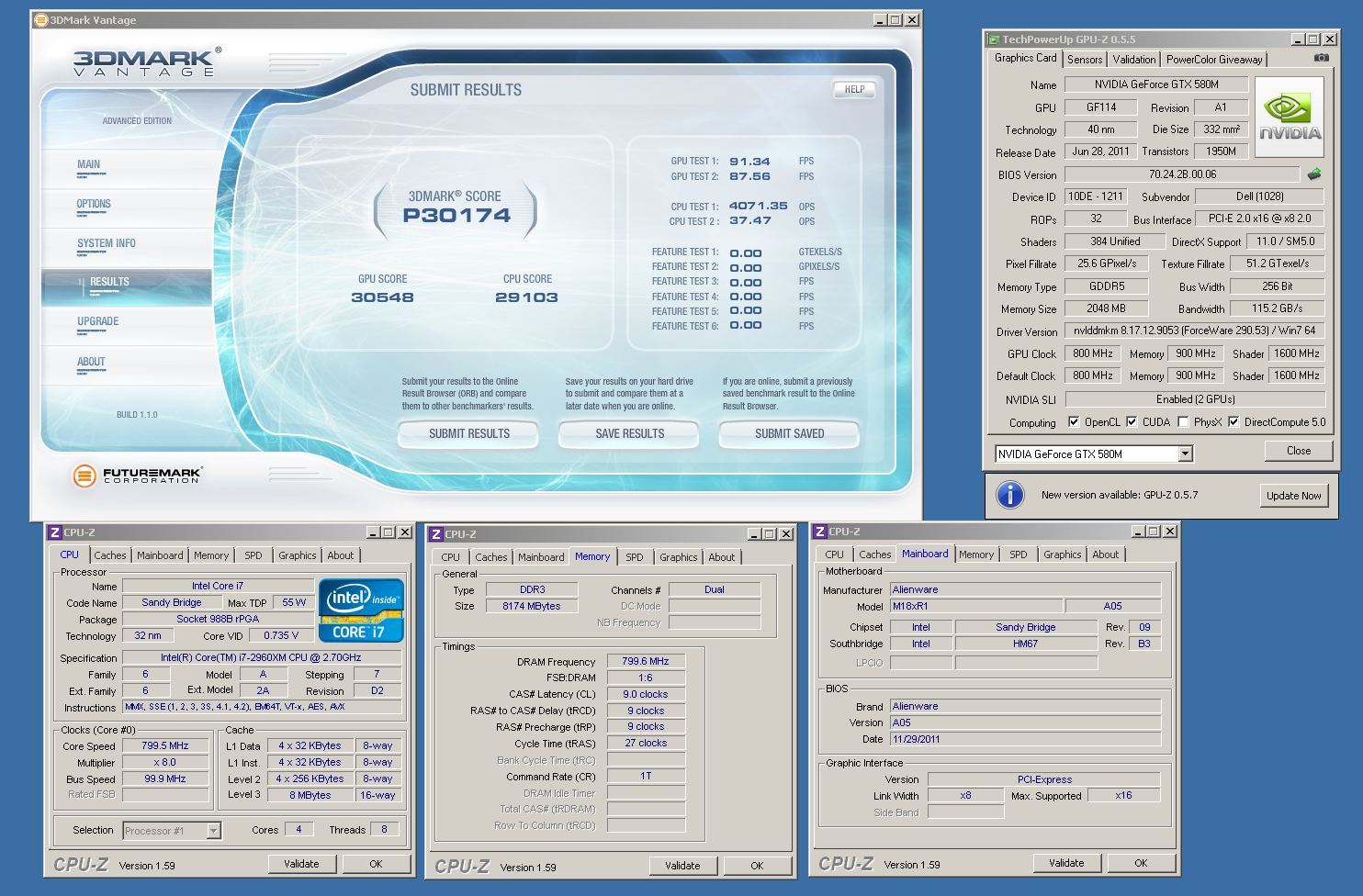This screenshot has width=1363, height=896.
Task: Click the Driver Version field in GPU-Z
Action: click(1194, 330)
